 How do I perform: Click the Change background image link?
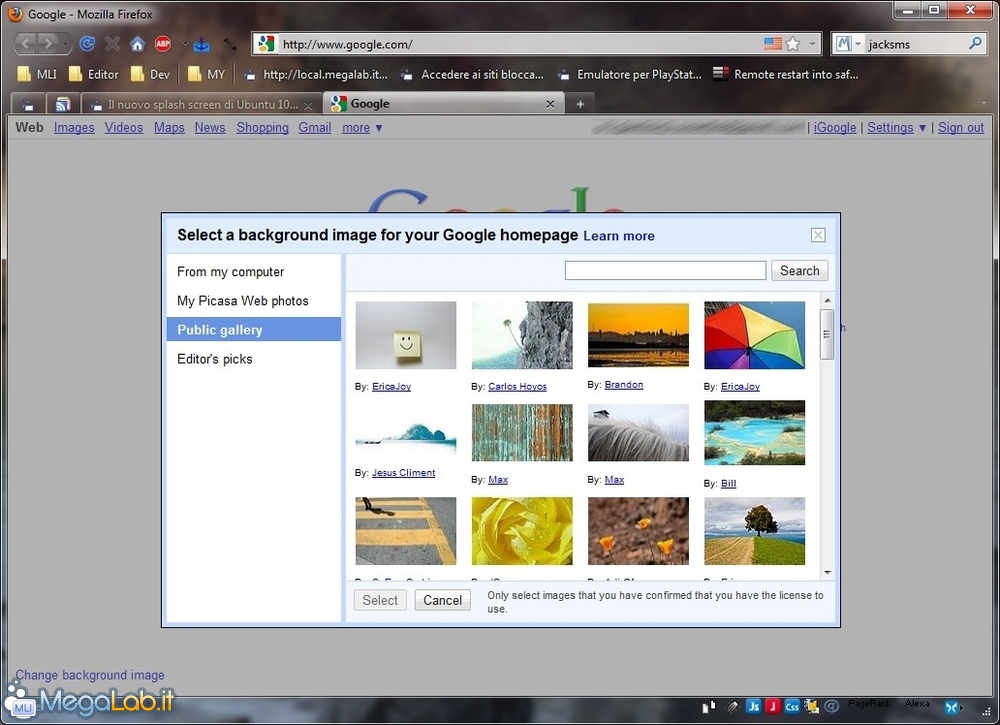coord(90,675)
